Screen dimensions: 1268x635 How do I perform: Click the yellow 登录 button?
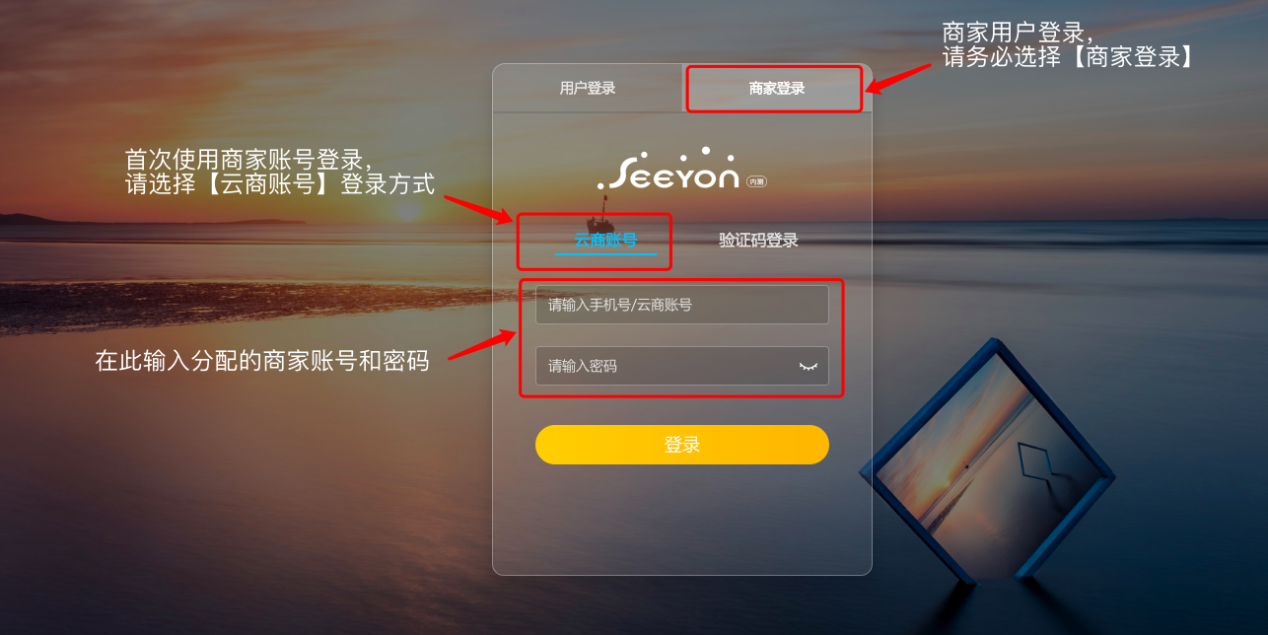coord(682,445)
